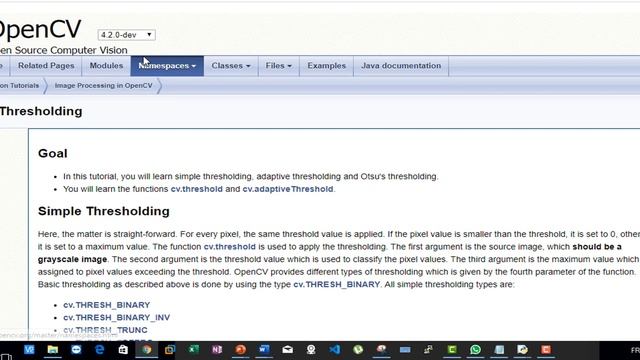Open the Mail app from the taskbar
This screenshot has height=360, width=640.
287,350
